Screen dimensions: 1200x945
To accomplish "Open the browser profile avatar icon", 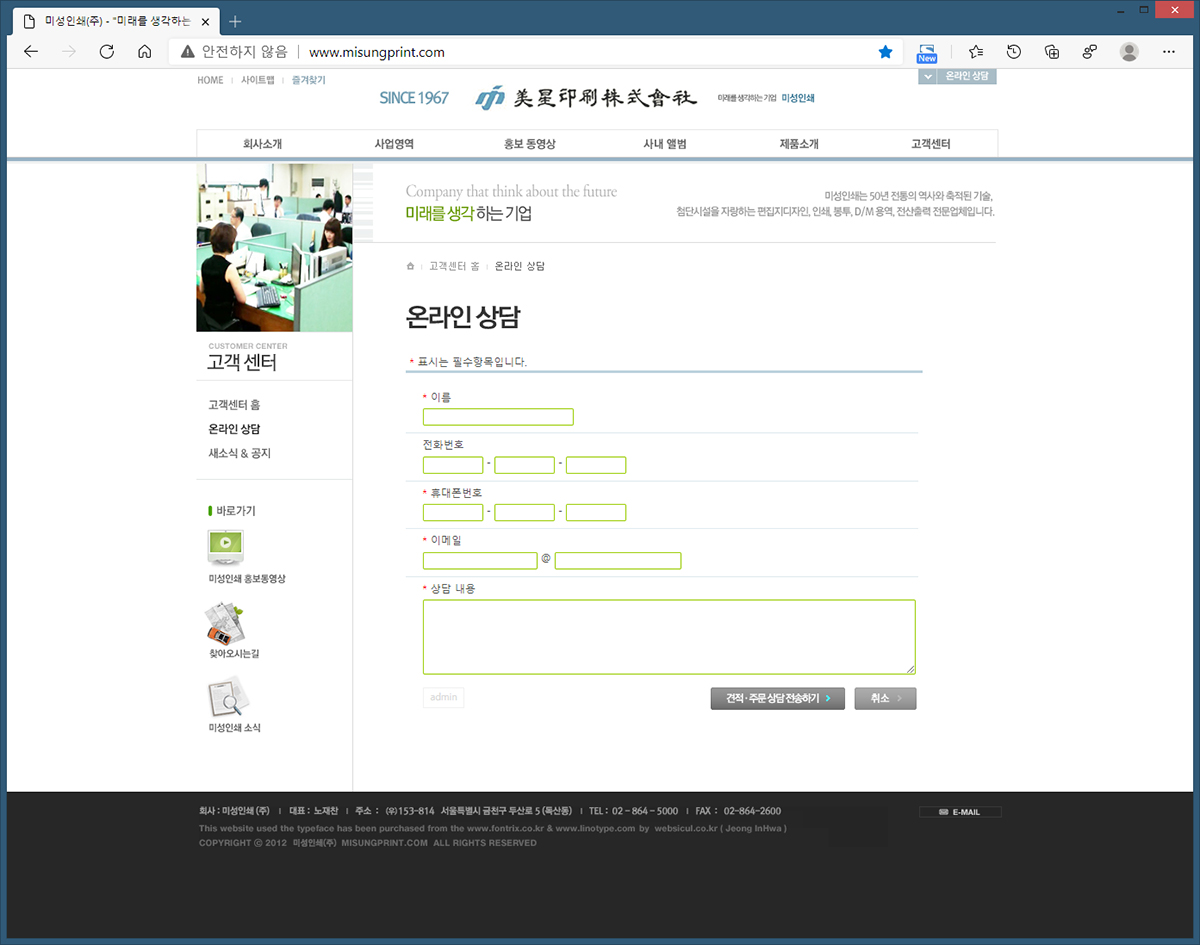I will [1129, 52].
